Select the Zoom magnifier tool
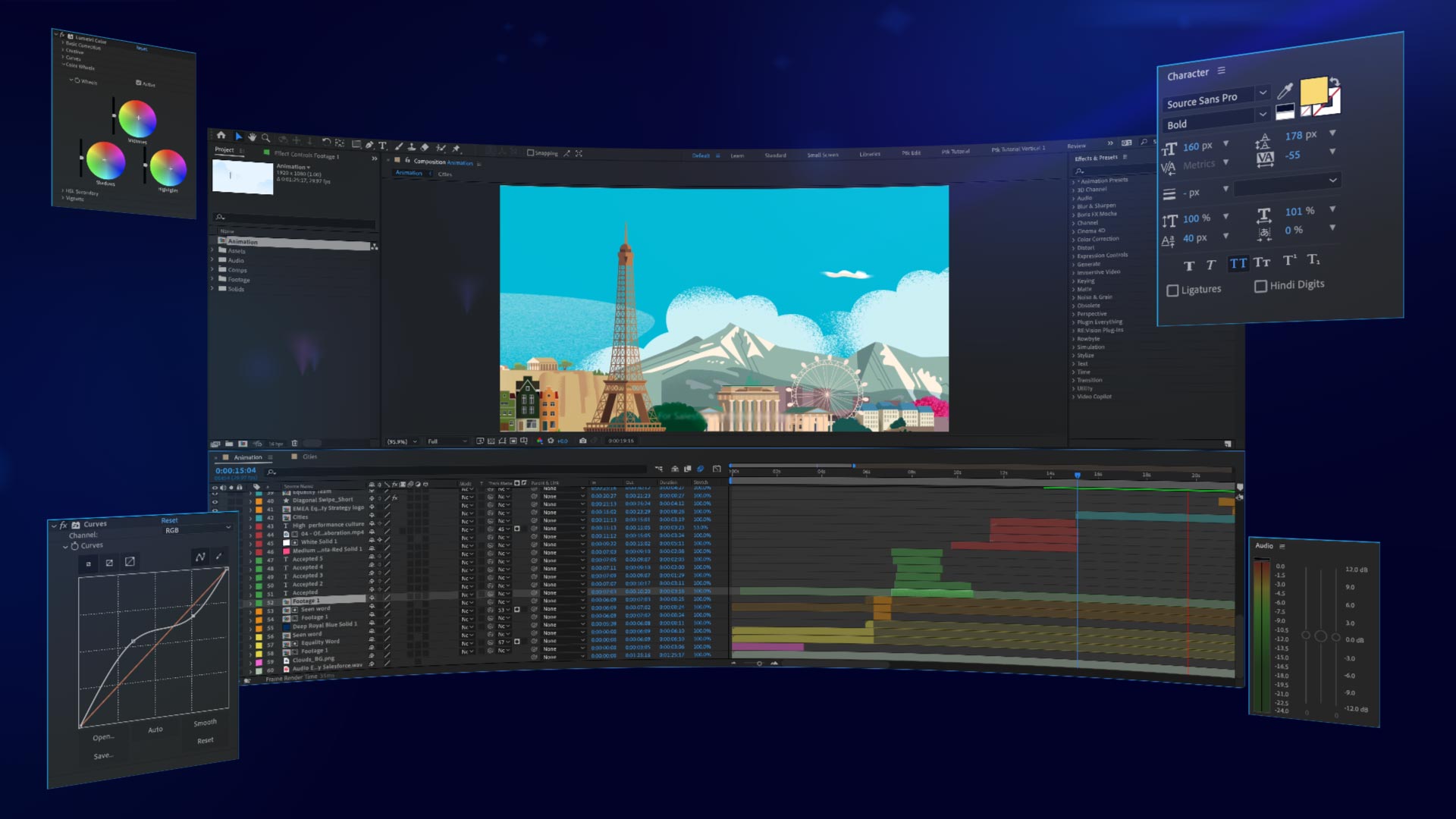Screen dimensions: 1456x819 [265, 138]
